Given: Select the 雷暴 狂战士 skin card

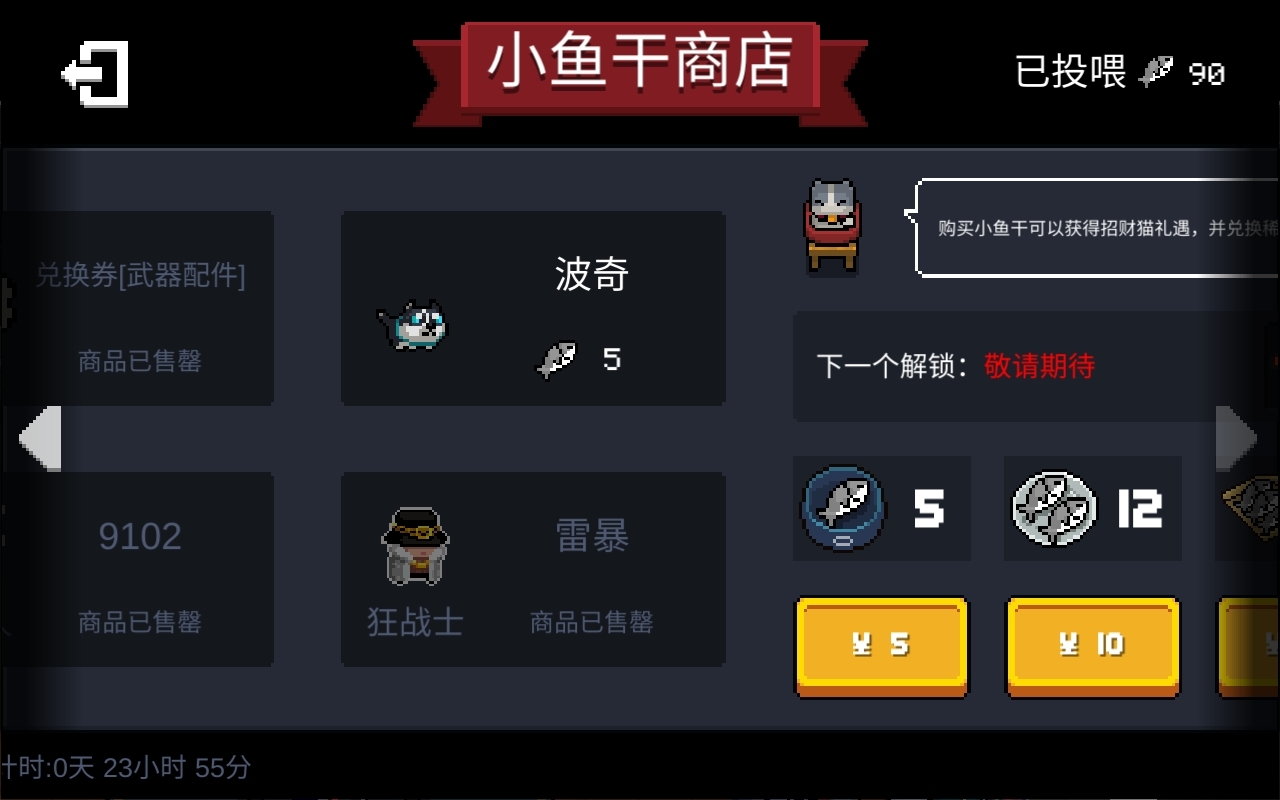Looking at the screenshot, I should [x=533, y=569].
